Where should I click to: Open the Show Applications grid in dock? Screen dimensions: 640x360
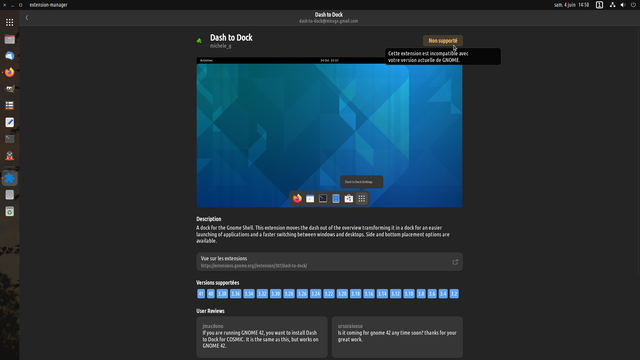coord(9,22)
